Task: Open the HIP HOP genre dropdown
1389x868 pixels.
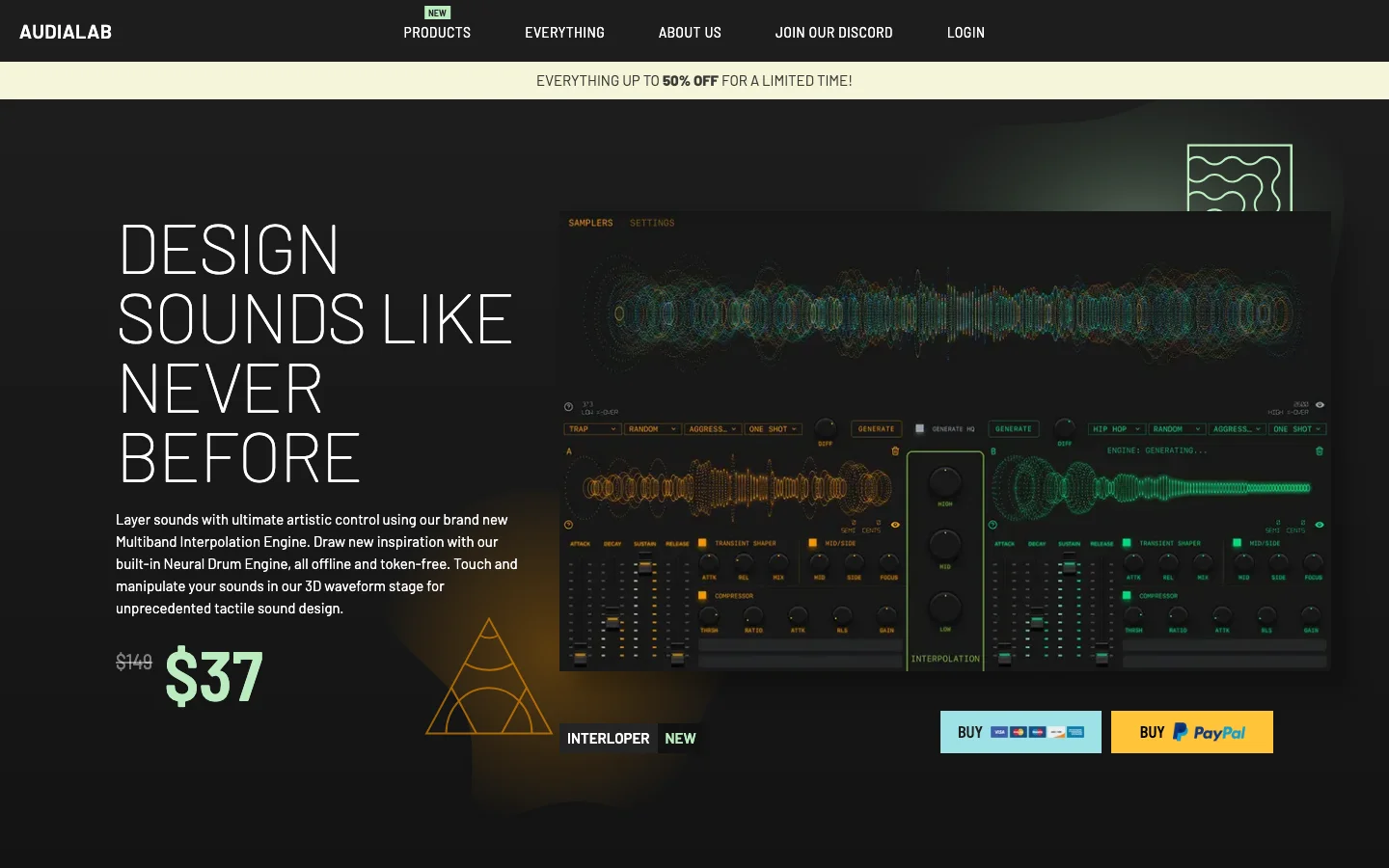Action: 1117,429
